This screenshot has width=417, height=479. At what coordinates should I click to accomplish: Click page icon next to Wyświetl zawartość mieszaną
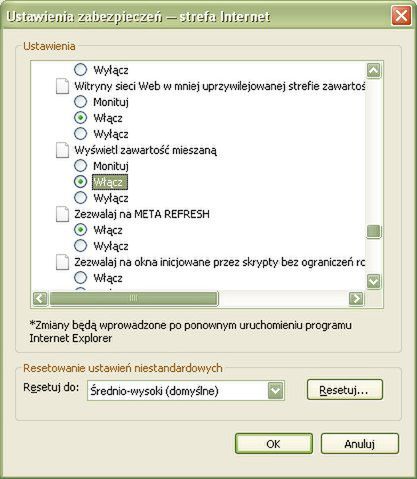tap(62, 150)
